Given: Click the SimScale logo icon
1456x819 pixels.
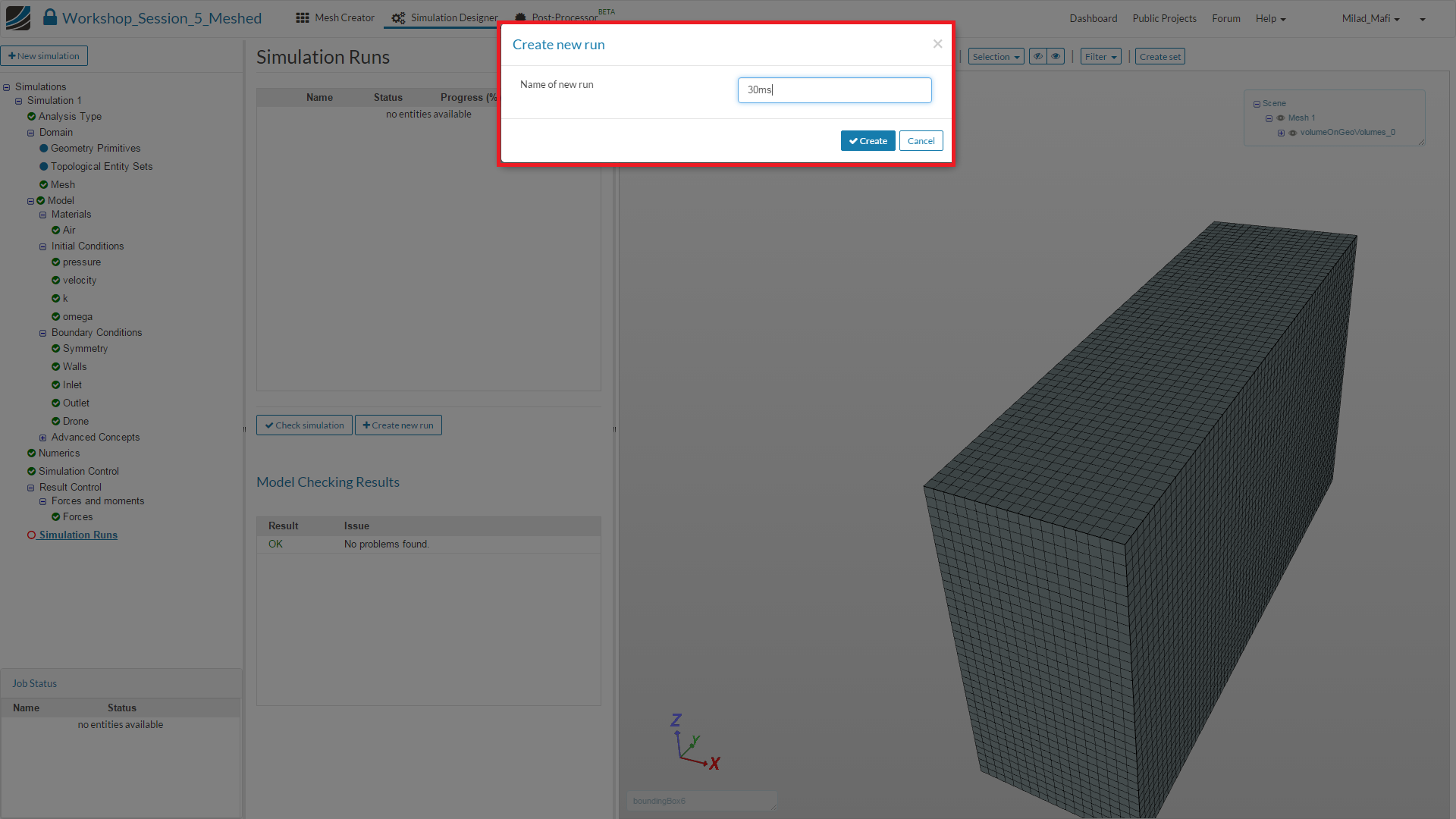Looking at the screenshot, I should [18, 17].
